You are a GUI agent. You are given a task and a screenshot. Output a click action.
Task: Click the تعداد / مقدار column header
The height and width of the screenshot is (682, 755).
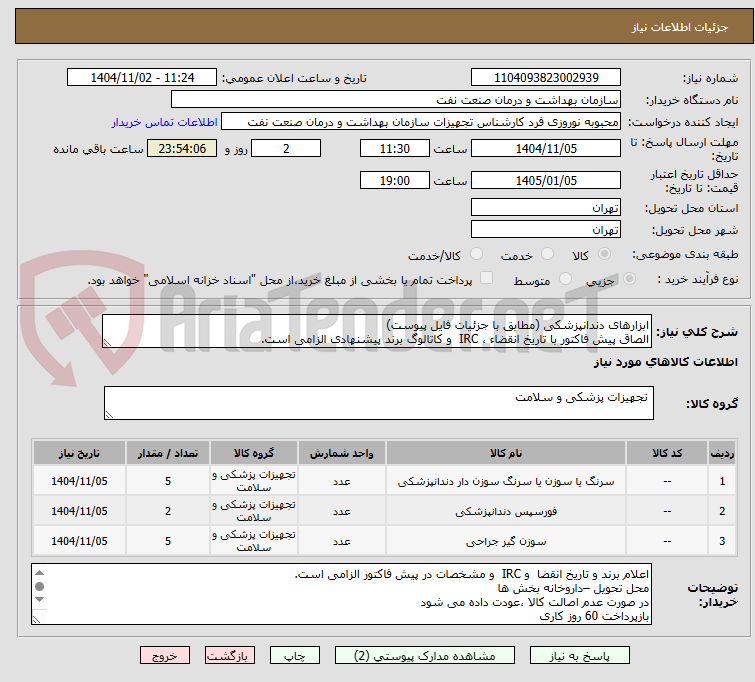pyautogui.click(x=168, y=453)
